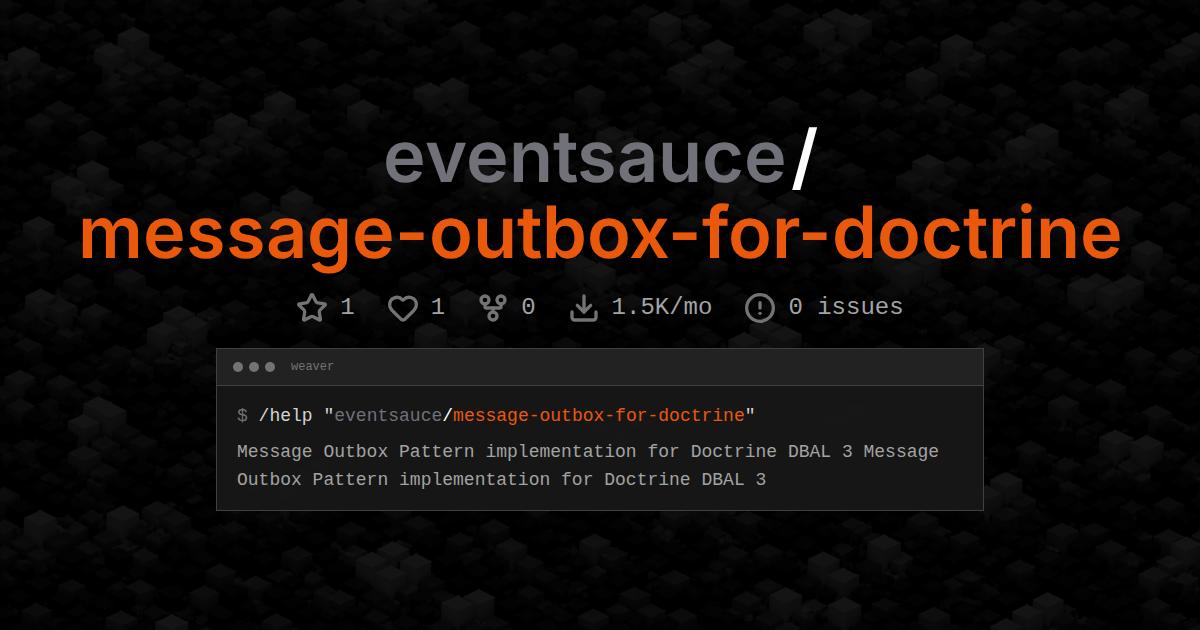The width and height of the screenshot is (1200, 630).
Task: Click the description line starting 'Message Outbox Pattern'
Action: (x=588, y=452)
